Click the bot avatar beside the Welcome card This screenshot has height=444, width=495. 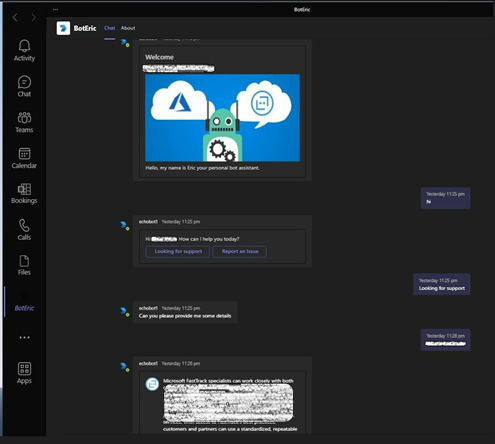pyautogui.click(x=125, y=43)
